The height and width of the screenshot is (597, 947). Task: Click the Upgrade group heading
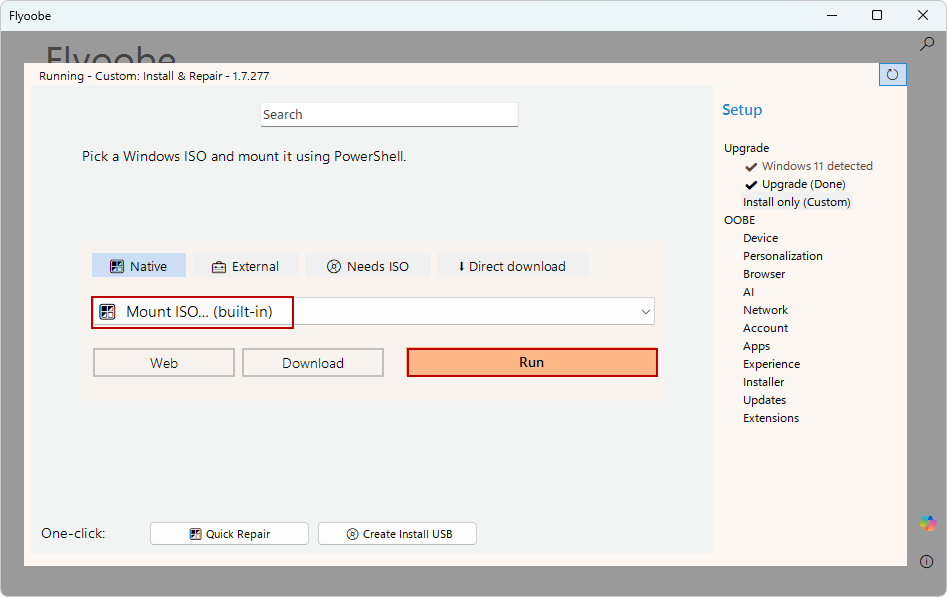click(x=746, y=148)
